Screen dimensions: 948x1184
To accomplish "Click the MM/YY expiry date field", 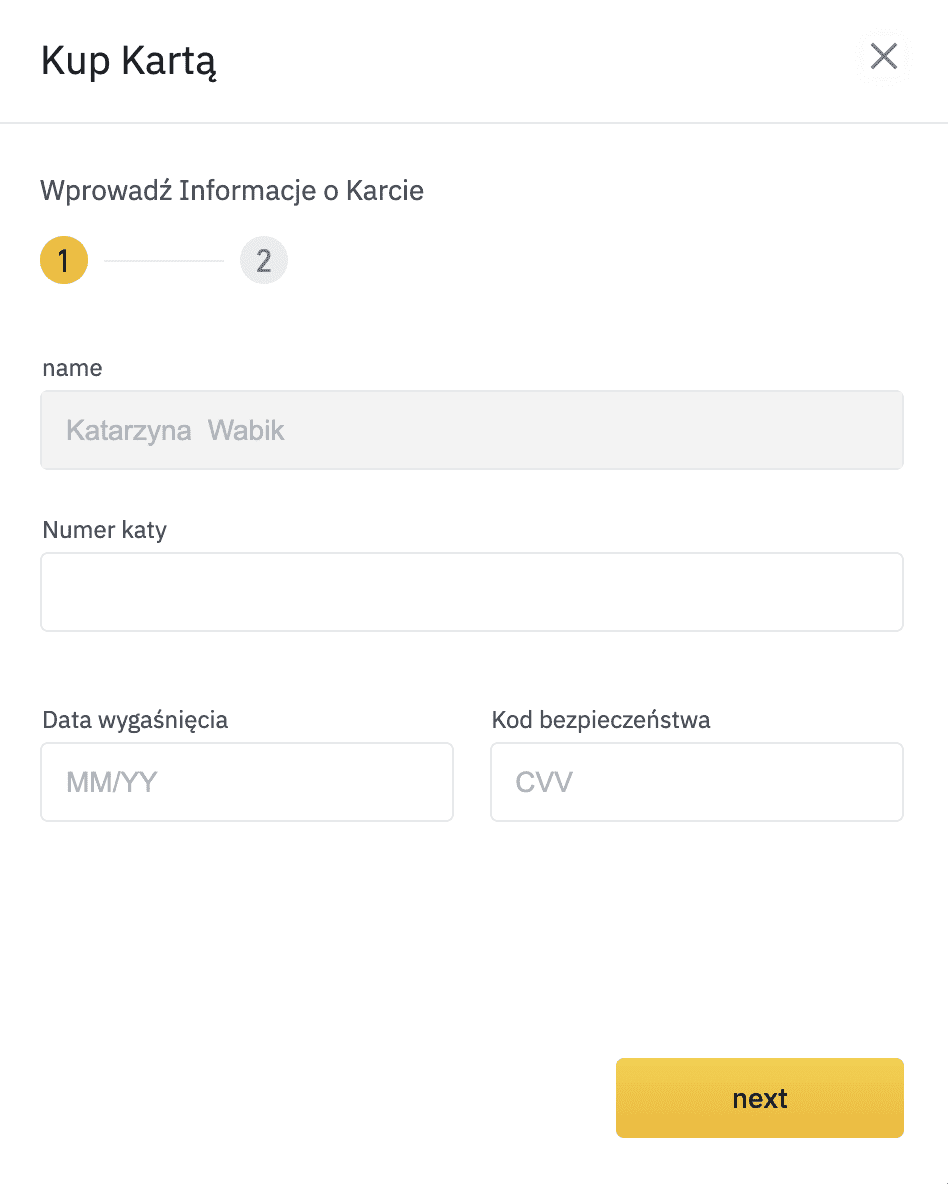I will 246,782.
